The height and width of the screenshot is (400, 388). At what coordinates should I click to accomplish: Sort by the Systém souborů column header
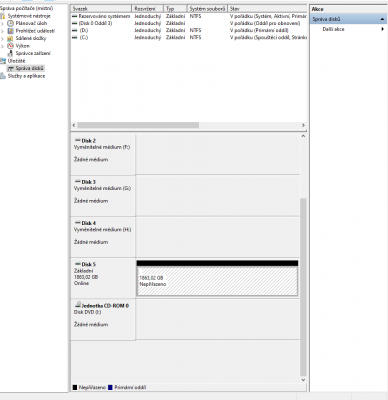pyautogui.click(x=207, y=9)
